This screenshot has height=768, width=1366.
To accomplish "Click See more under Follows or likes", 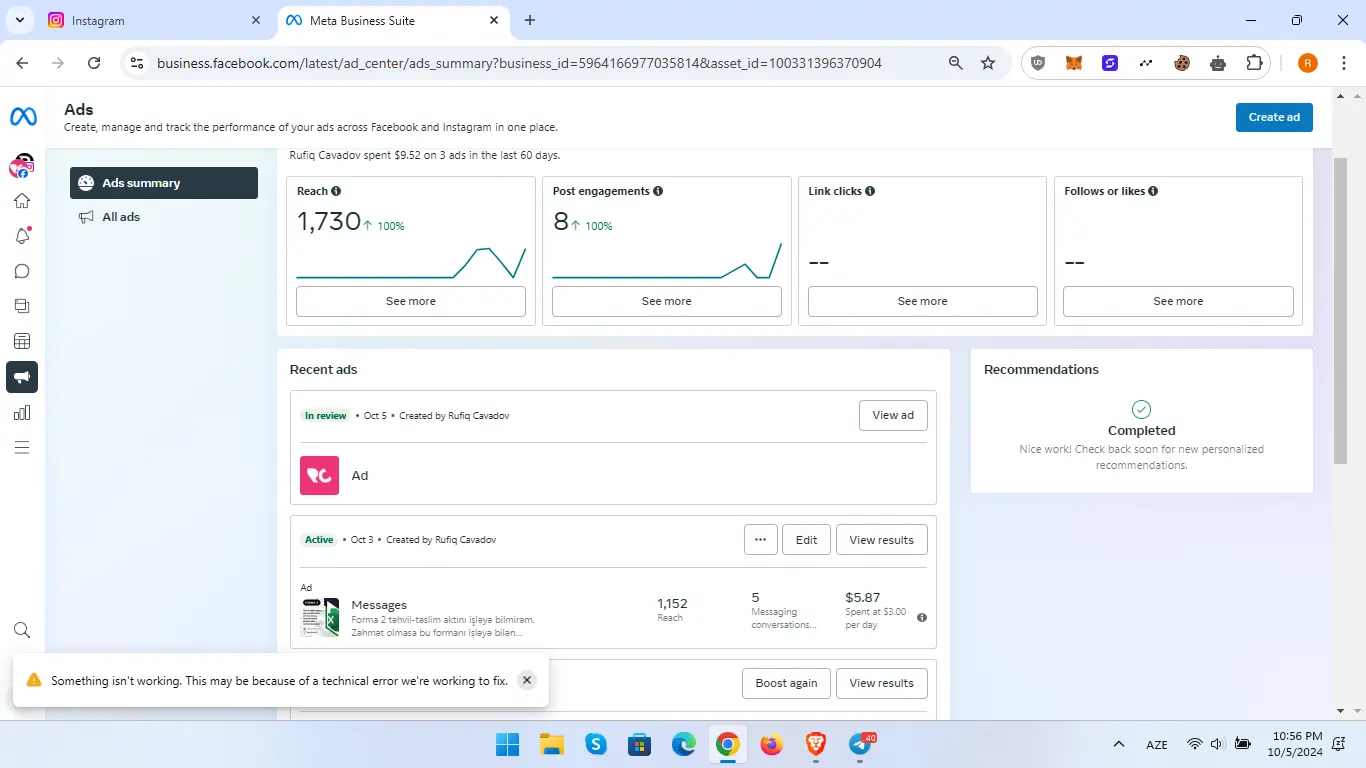I will pos(1178,301).
